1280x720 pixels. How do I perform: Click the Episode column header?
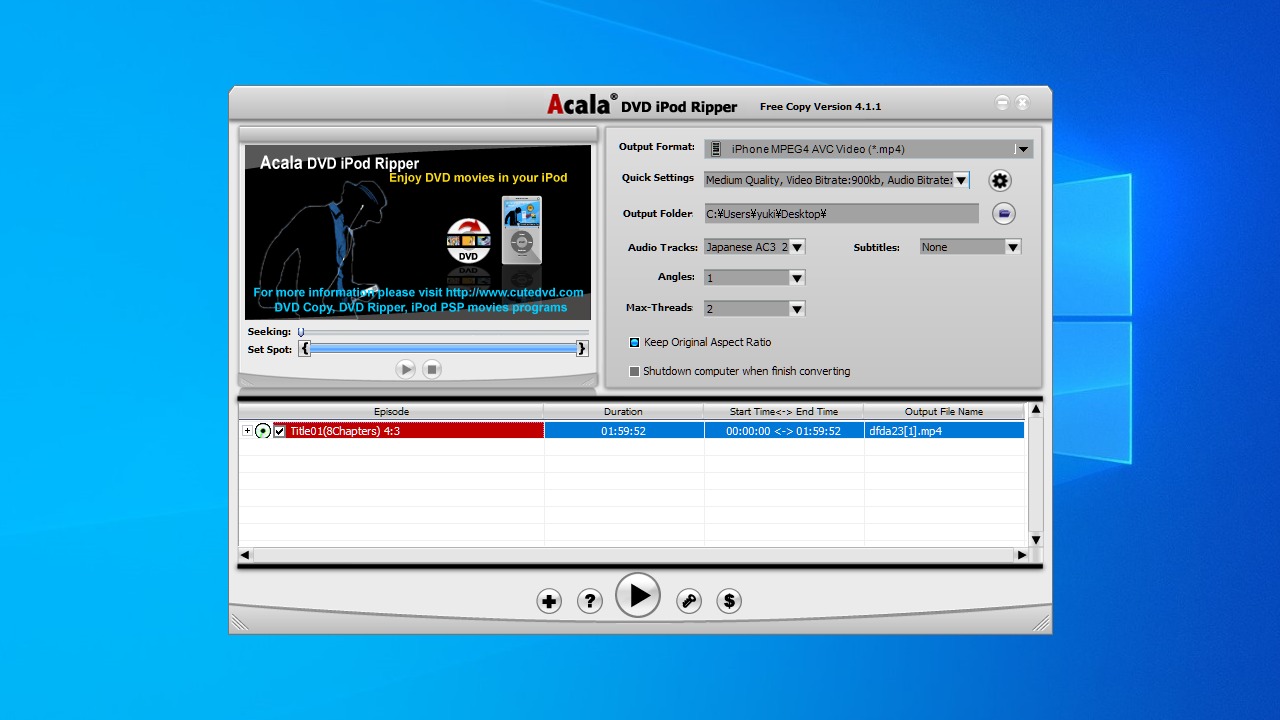tap(391, 411)
